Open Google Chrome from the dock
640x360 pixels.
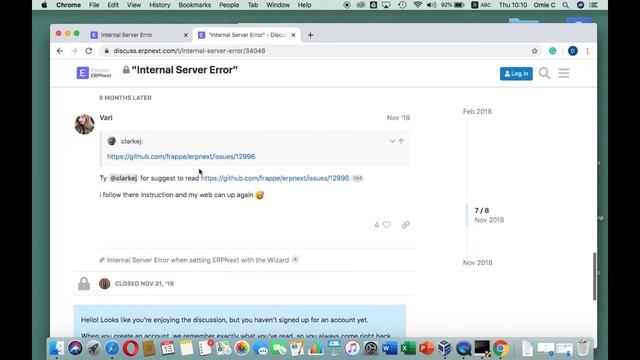pos(501,348)
